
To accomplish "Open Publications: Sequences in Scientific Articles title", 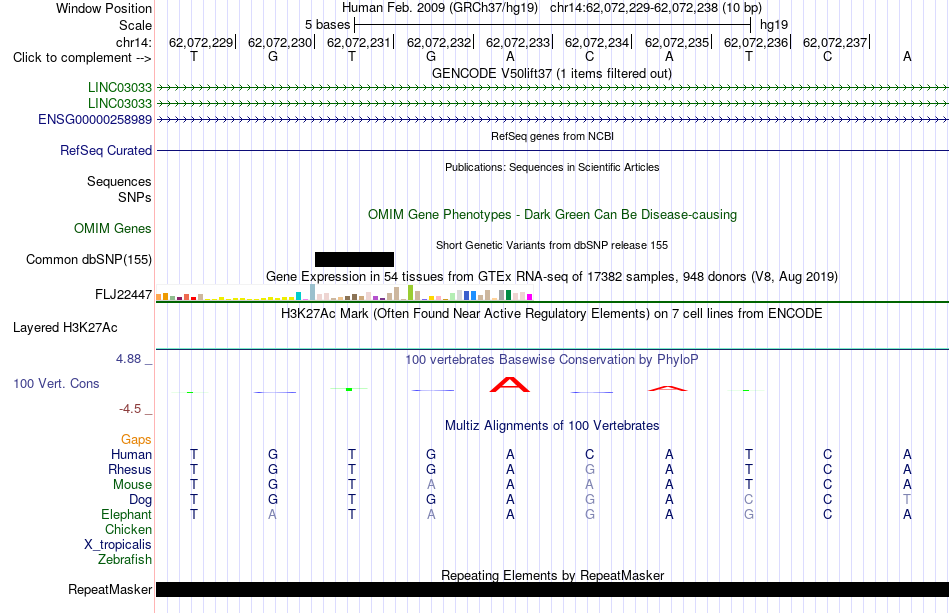I will point(552,167).
